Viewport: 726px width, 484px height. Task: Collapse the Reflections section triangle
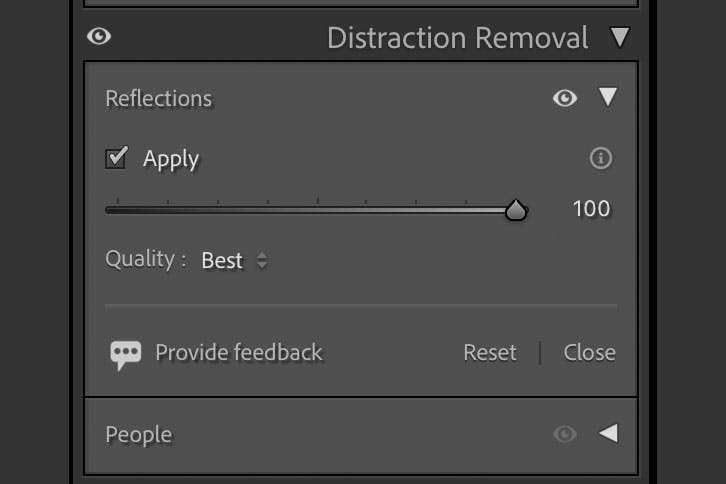(607, 97)
